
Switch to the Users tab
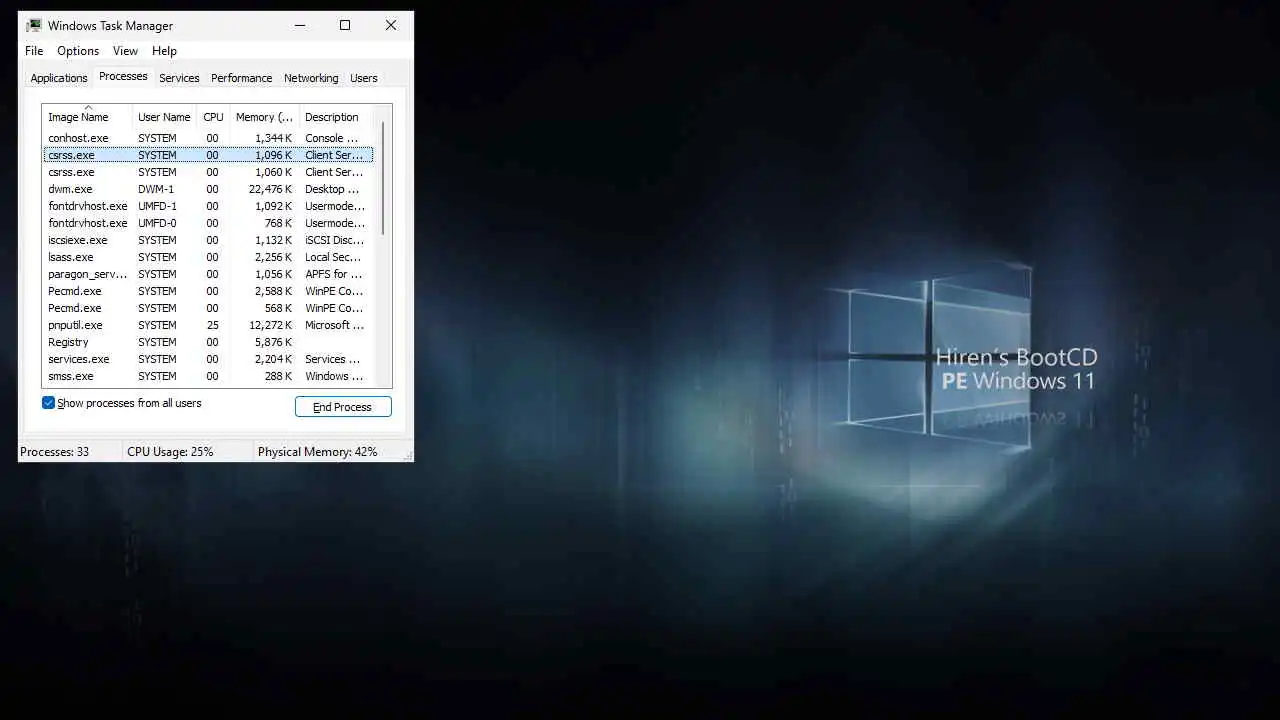[x=364, y=78]
